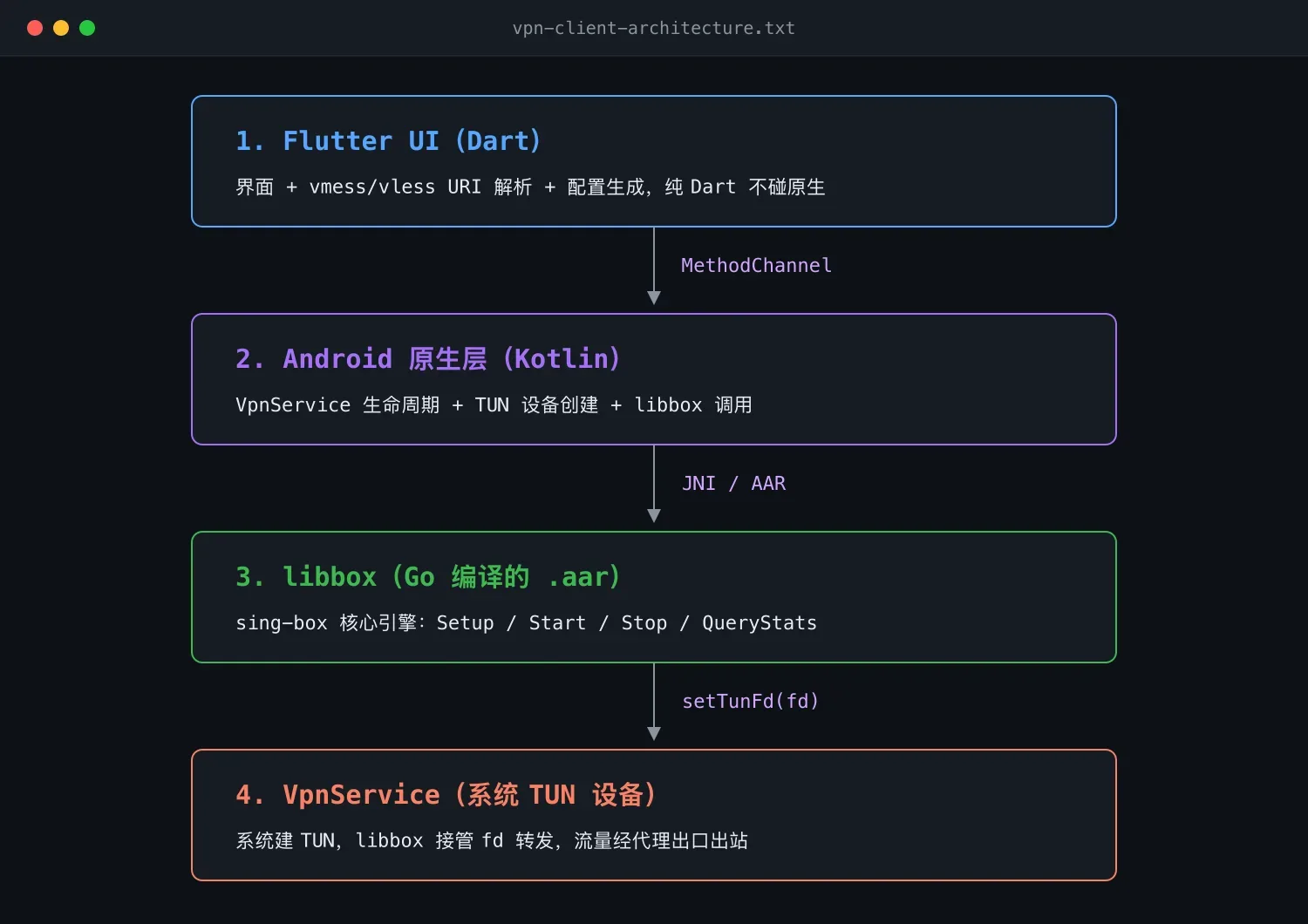Click the yellow minimize window button

61,28
